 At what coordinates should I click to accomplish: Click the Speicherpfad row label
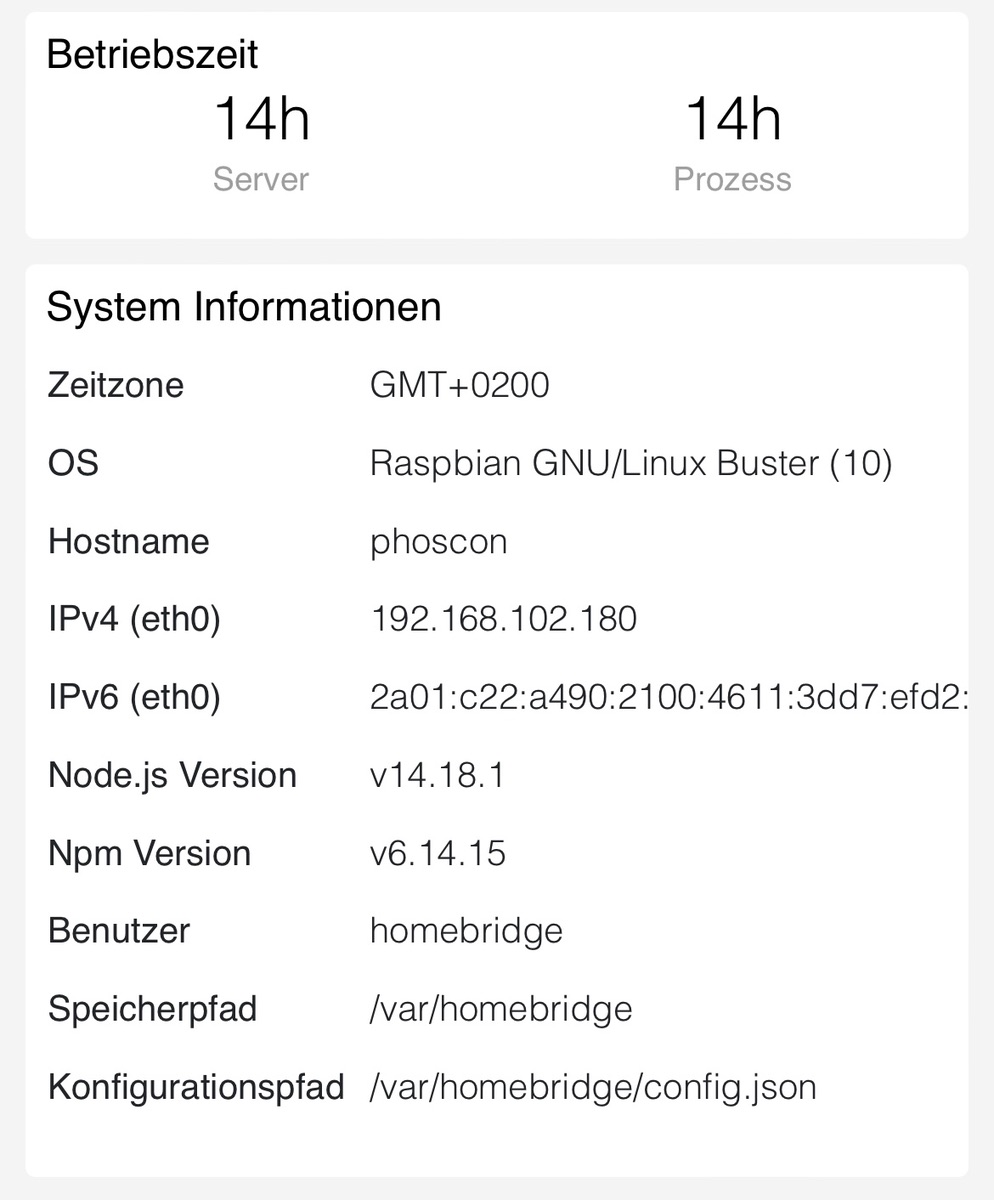[x=152, y=1008]
